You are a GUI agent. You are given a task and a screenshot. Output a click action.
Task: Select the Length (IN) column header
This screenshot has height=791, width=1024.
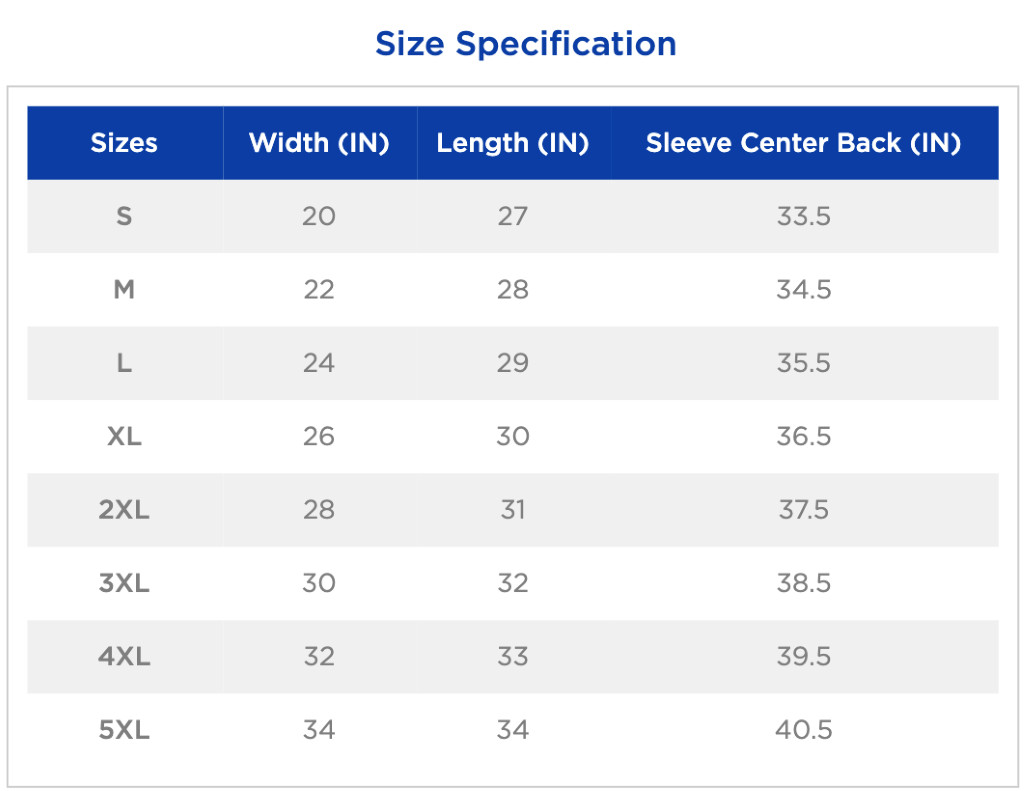pos(512,143)
